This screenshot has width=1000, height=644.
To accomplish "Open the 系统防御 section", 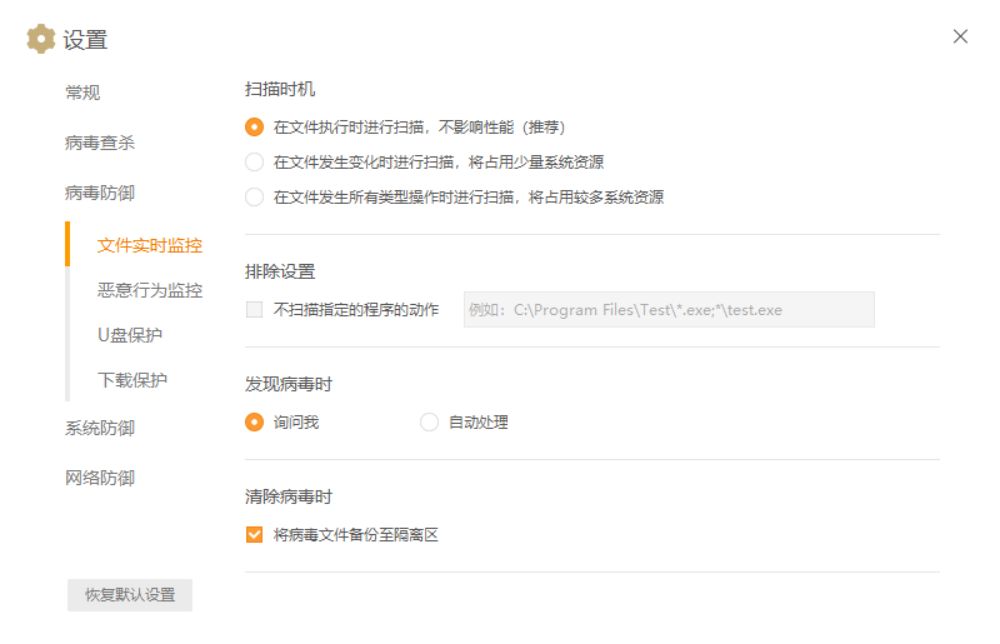I will (x=99, y=428).
